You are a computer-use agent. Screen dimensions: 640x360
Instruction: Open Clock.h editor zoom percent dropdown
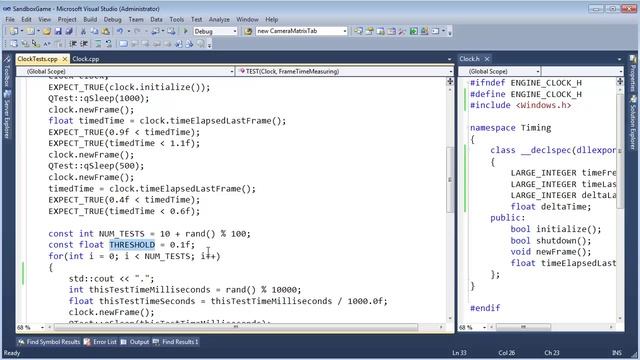[484, 327]
